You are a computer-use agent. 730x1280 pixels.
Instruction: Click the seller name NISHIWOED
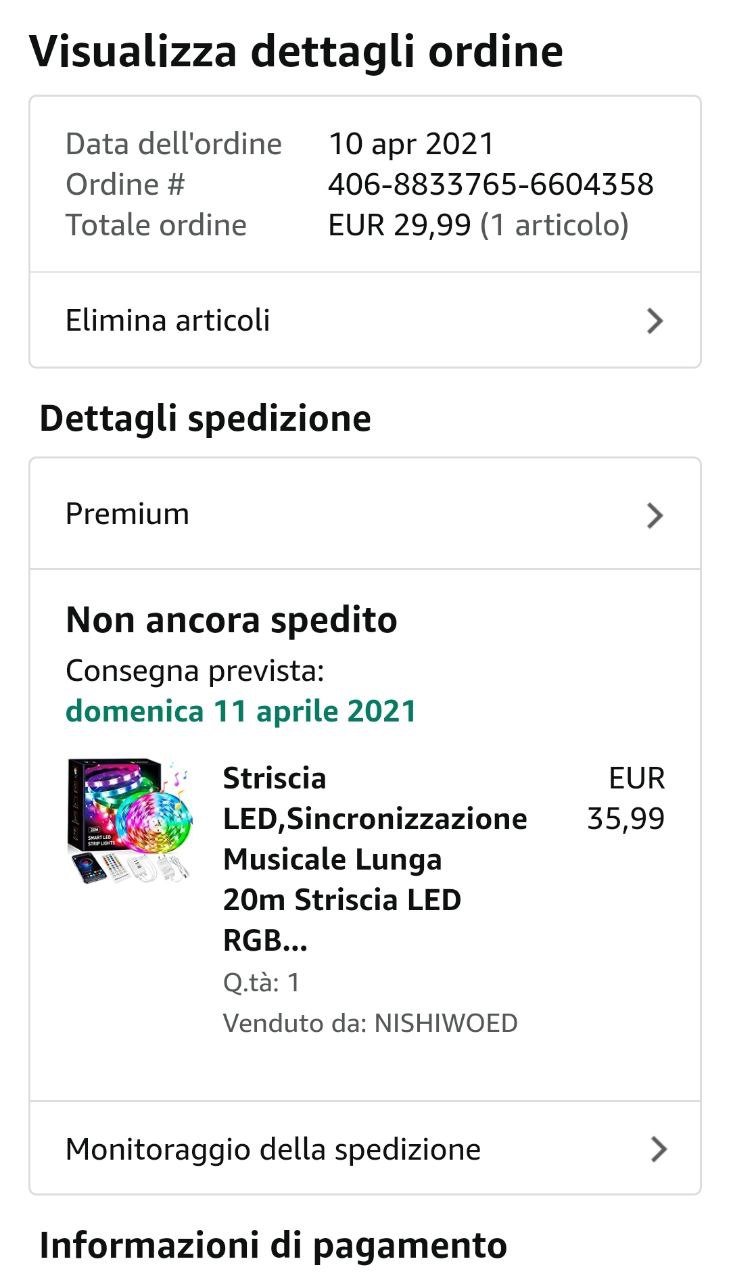click(x=446, y=1023)
